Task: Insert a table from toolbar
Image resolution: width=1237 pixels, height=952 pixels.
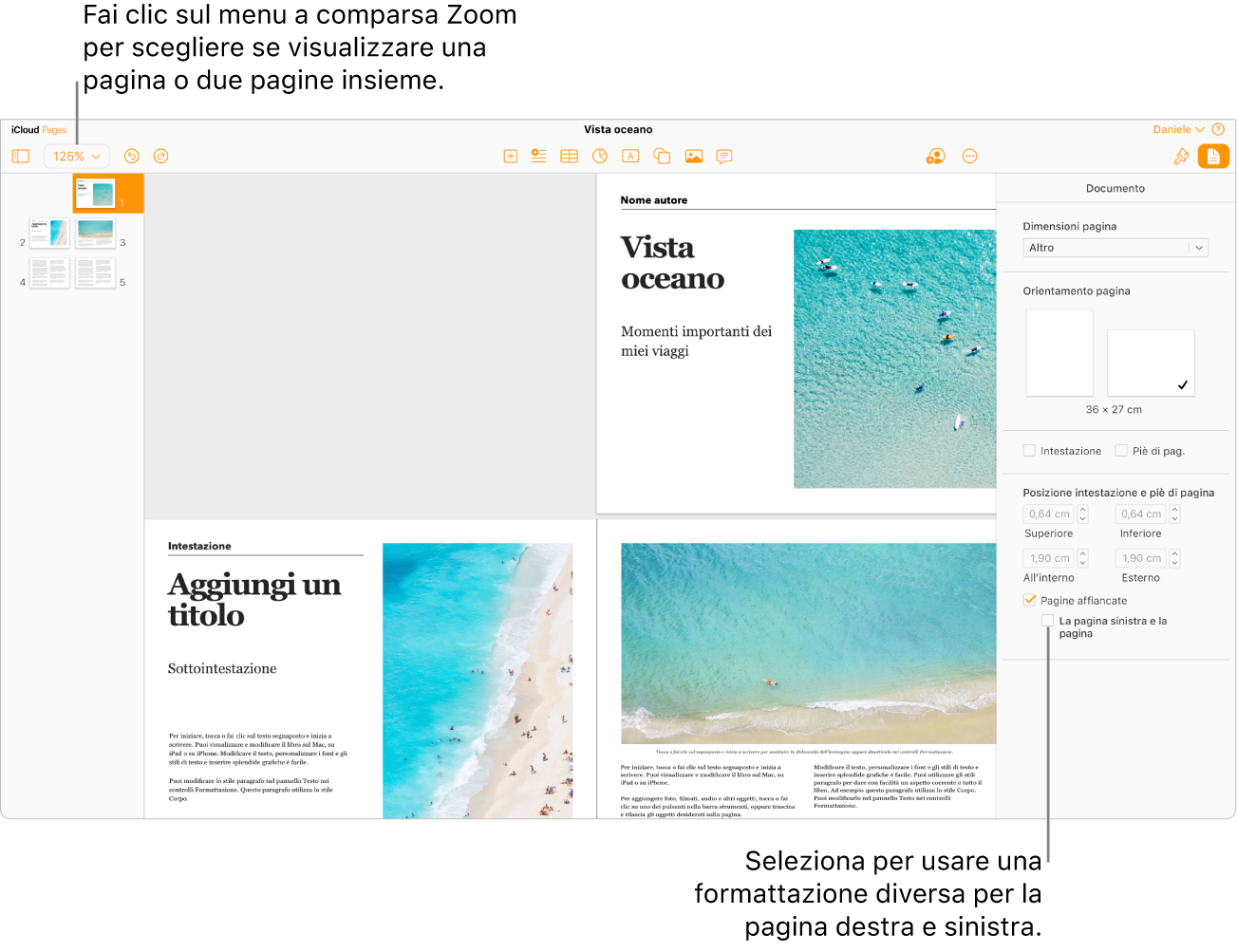Action: [x=570, y=157]
